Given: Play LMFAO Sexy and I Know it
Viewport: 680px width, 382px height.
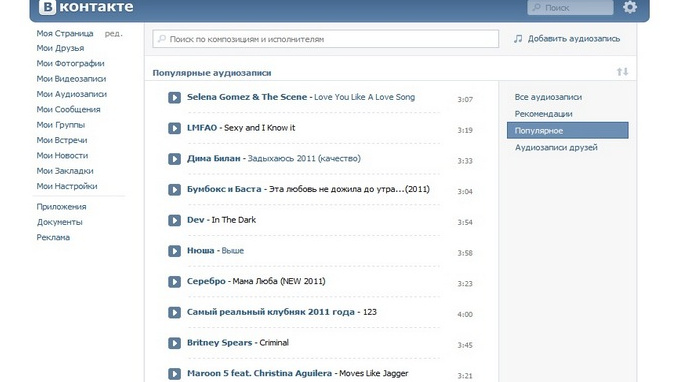Looking at the screenshot, I should (x=174, y=128).
